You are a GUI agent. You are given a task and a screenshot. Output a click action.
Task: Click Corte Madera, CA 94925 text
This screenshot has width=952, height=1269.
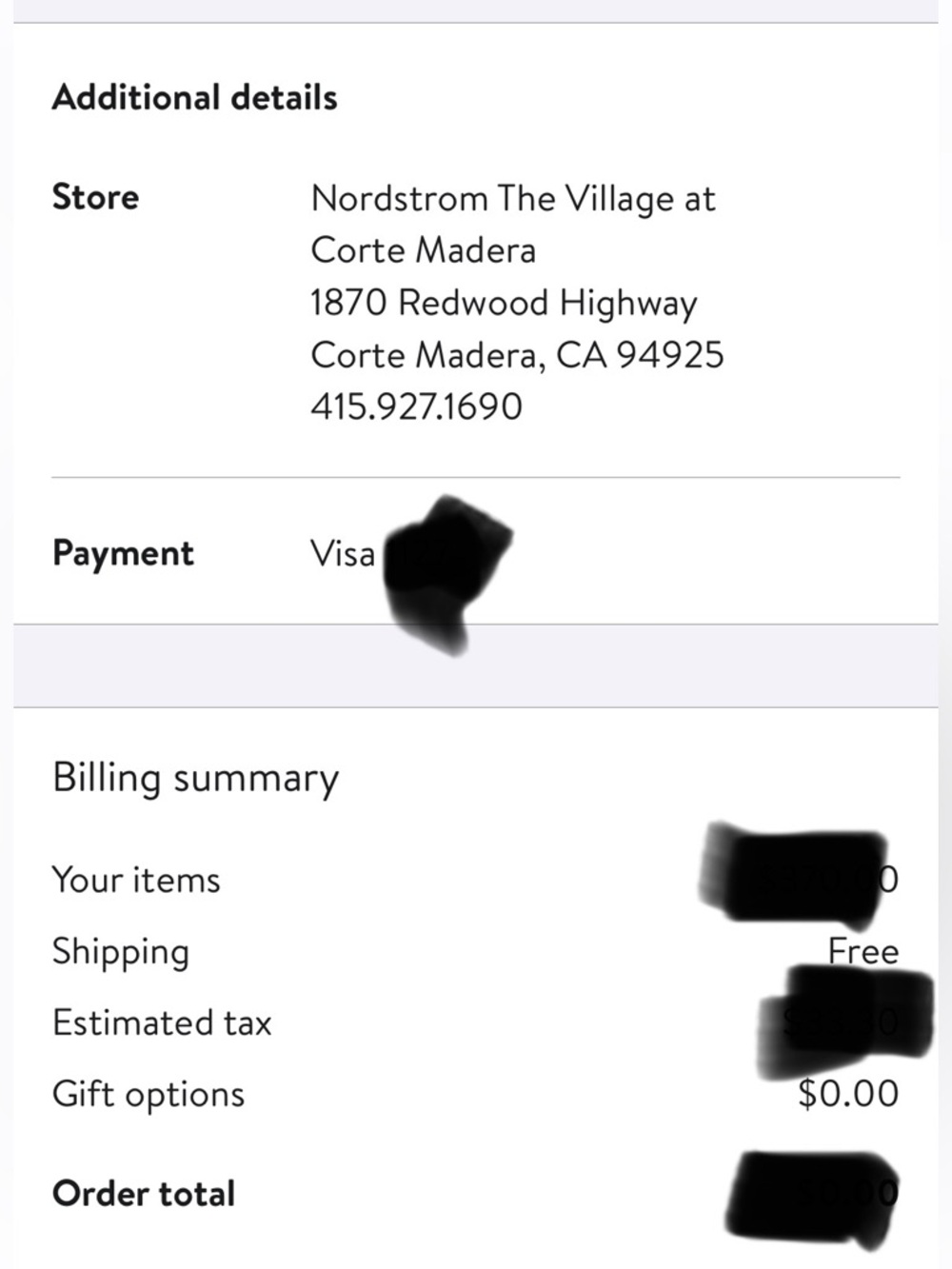[x=517, y=355]
